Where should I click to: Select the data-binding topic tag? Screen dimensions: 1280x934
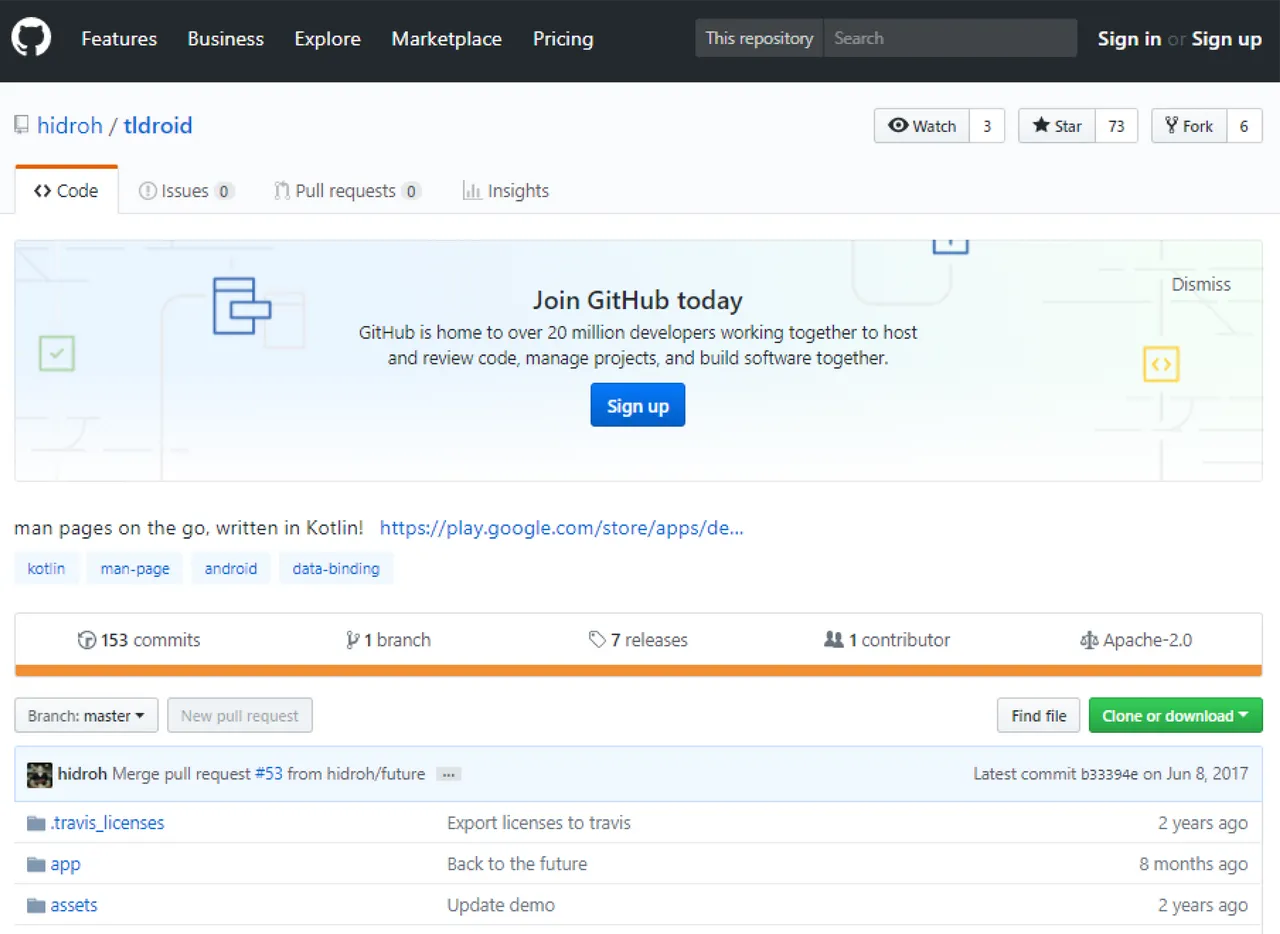tap(336, 568)
